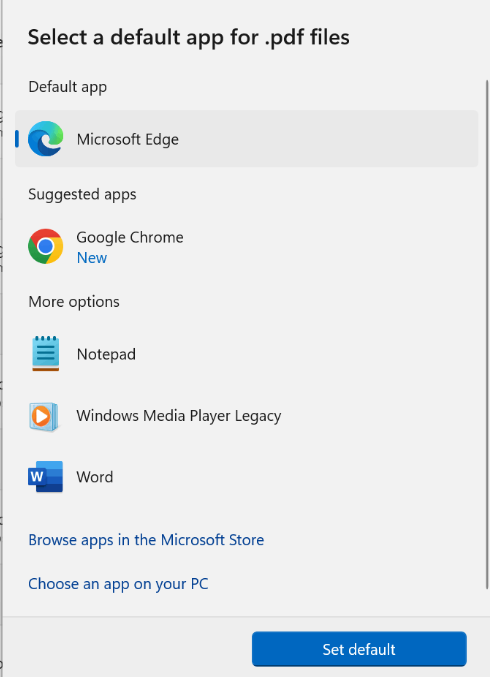Click the dialog title about .pdf files

click(x=189, y=37)
